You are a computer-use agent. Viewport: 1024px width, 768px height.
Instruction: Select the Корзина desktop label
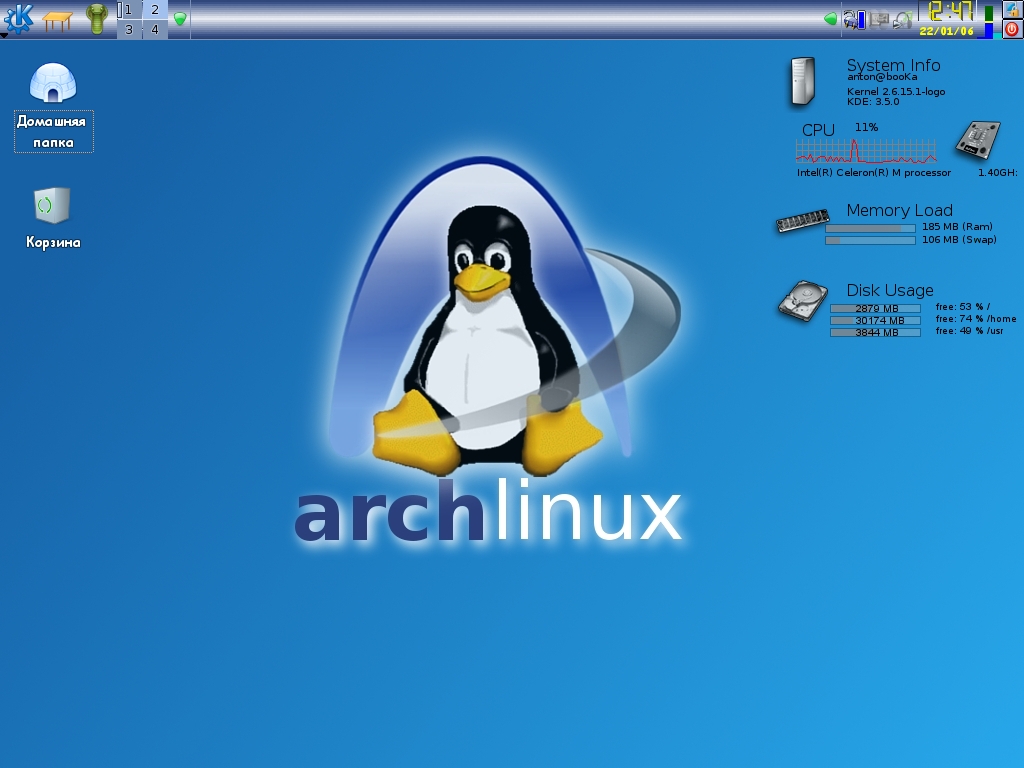53,242
